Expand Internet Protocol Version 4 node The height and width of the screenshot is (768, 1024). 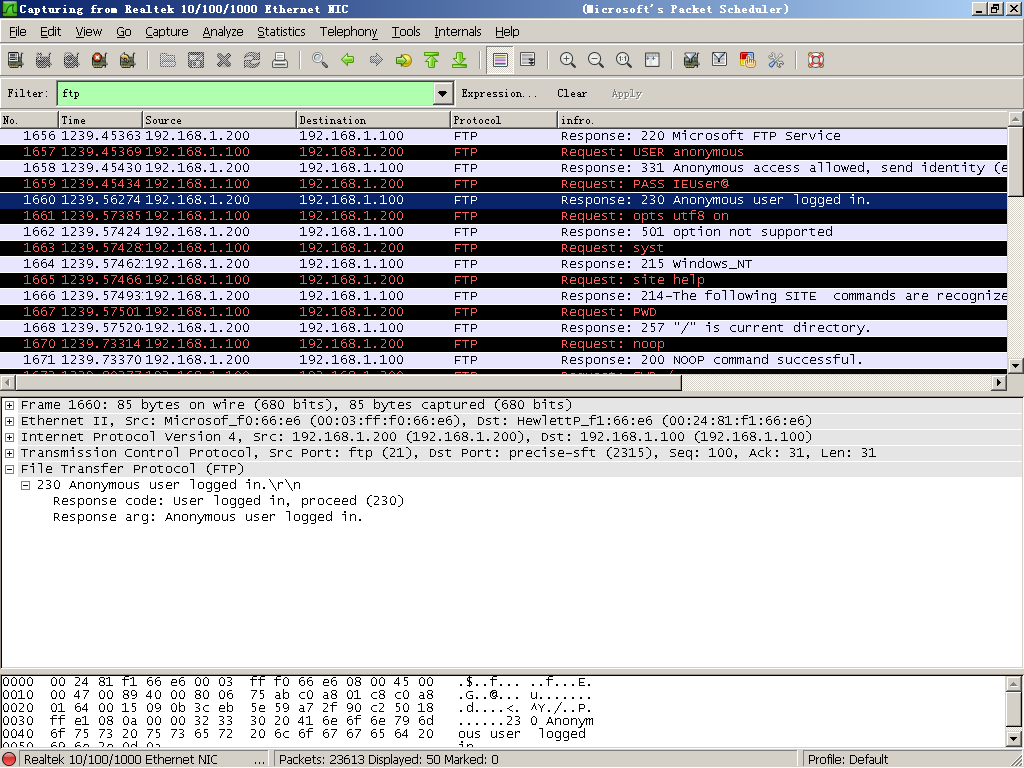click(9, 437)
